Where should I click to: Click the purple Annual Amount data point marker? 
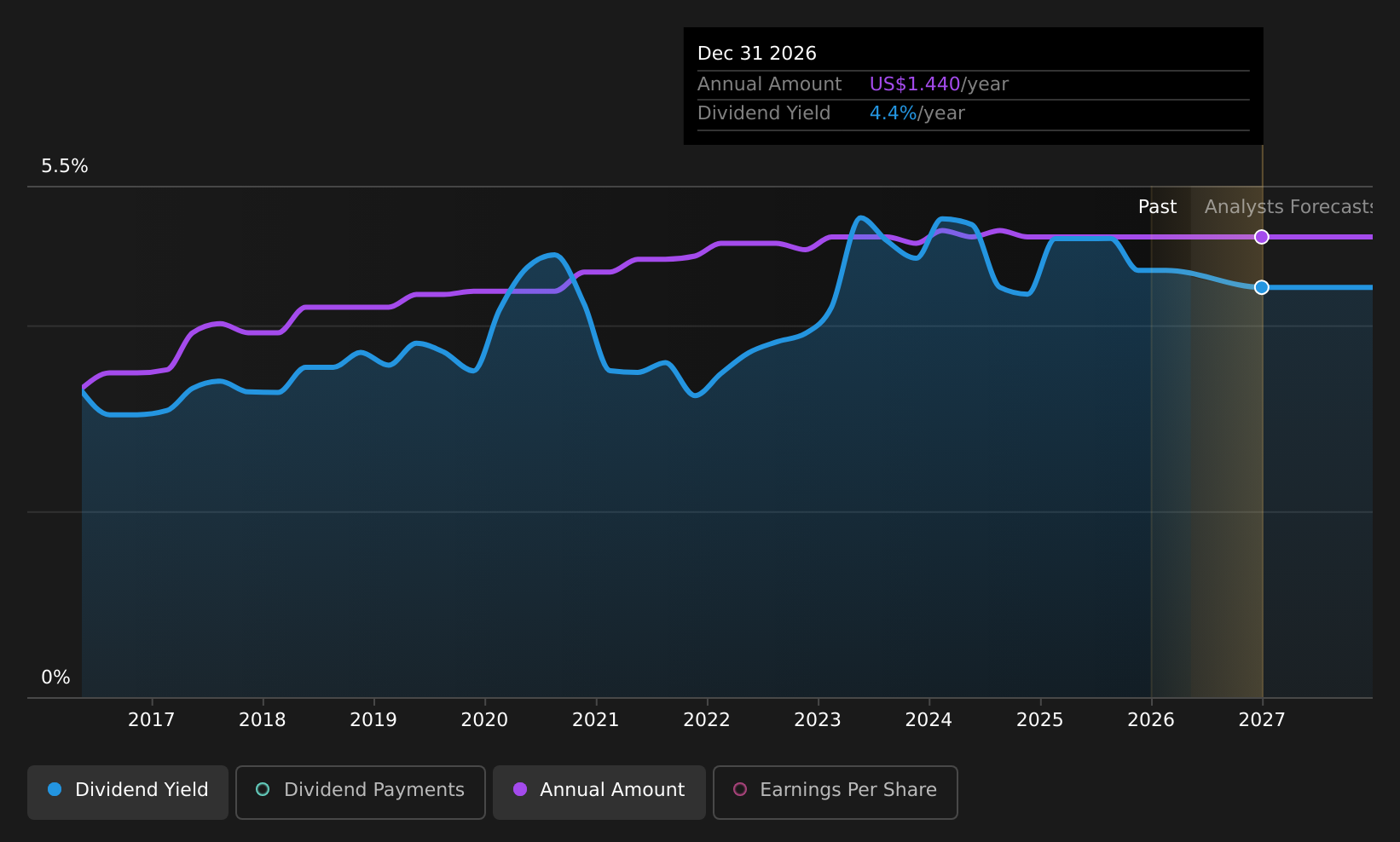1261,237
